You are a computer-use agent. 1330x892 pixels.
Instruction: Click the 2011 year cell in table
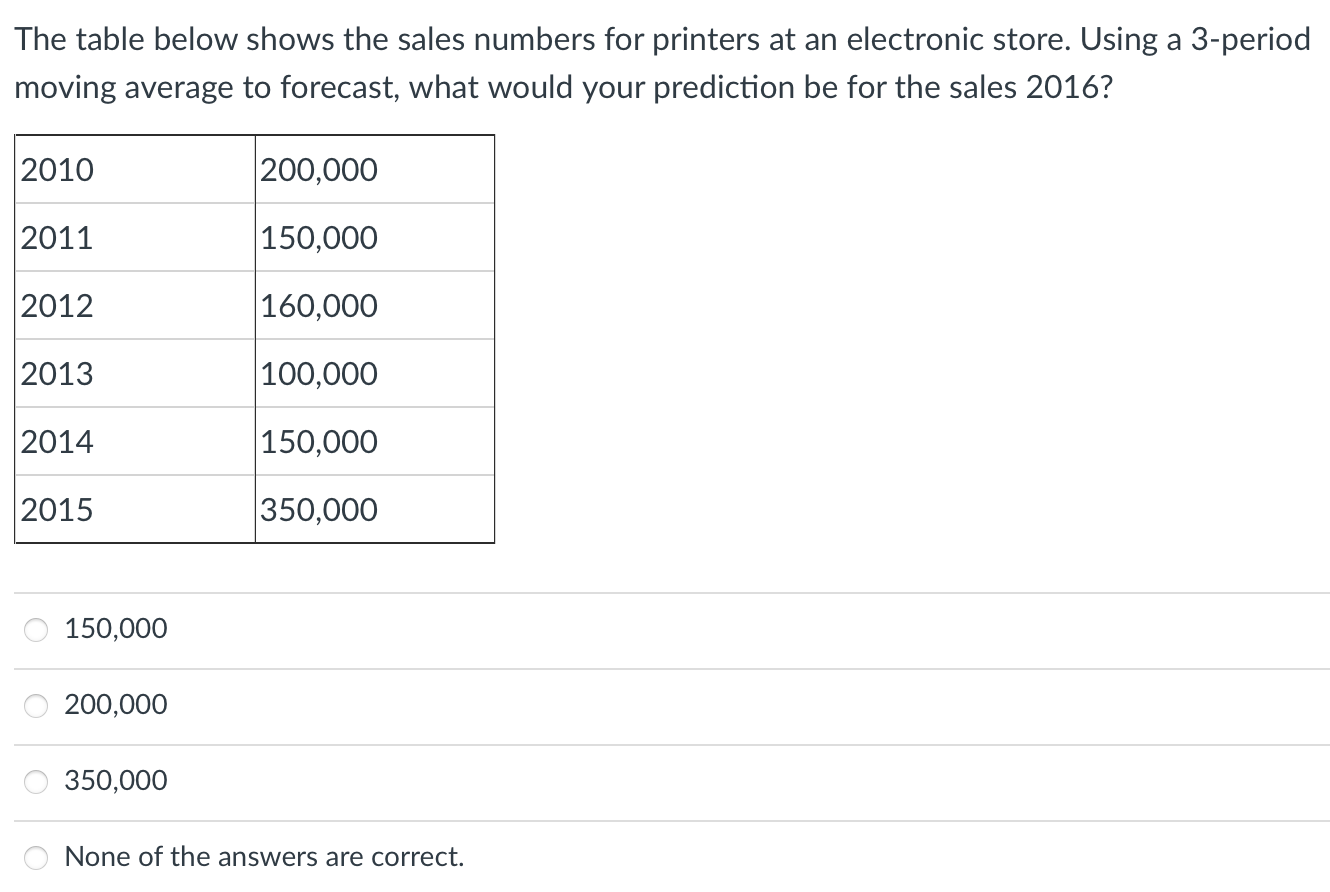click(135, 238)
